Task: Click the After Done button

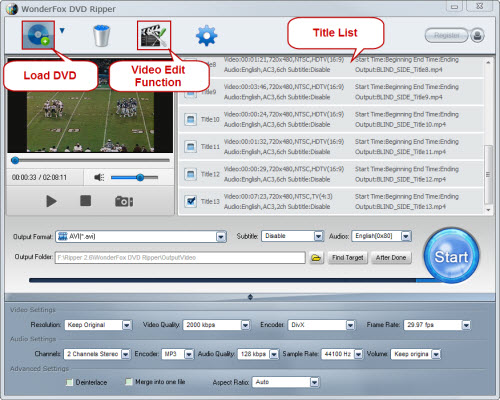Action: (x=391, y=257)
